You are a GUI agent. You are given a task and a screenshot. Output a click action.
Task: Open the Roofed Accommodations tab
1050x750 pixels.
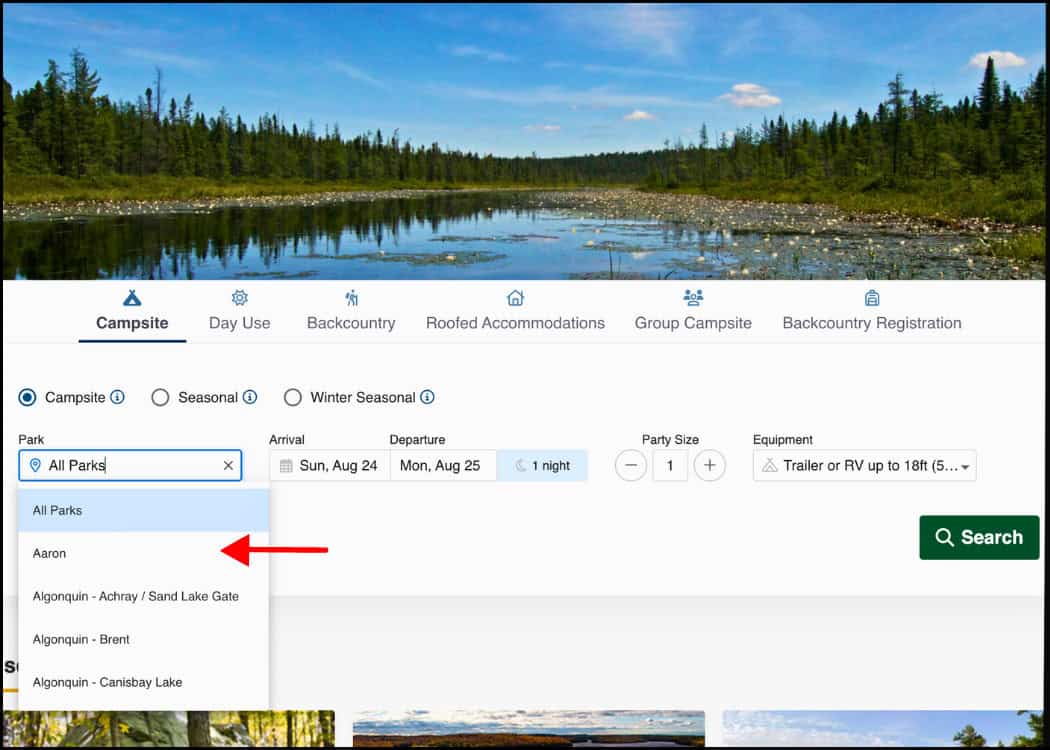[x=515, y=311]
